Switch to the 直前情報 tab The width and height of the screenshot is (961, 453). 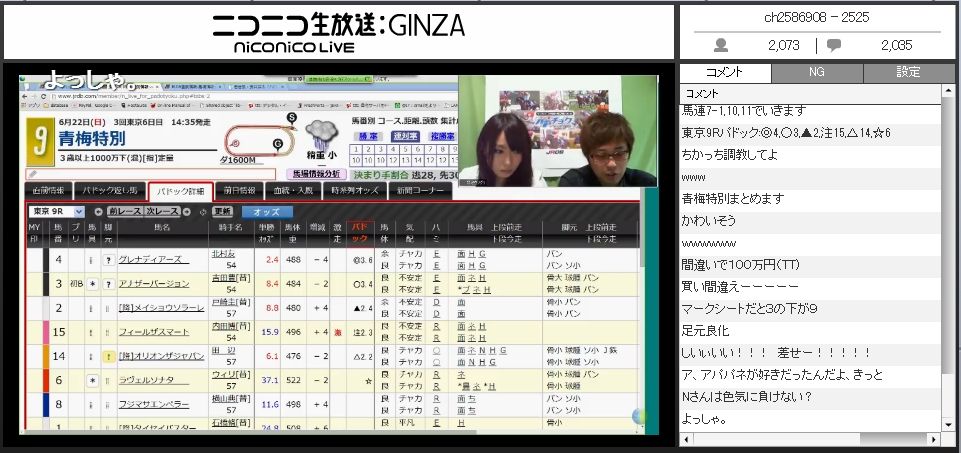pos(49,191)
